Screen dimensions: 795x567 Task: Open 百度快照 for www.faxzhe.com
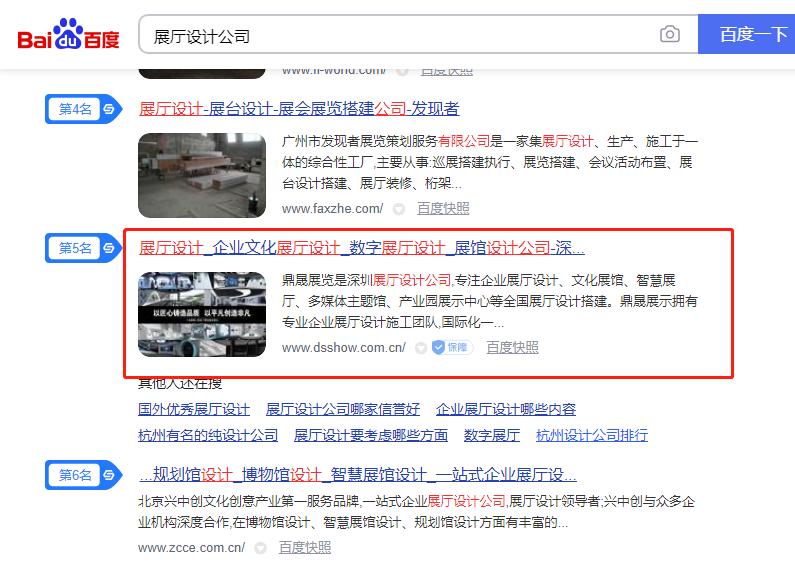(443, 208)
